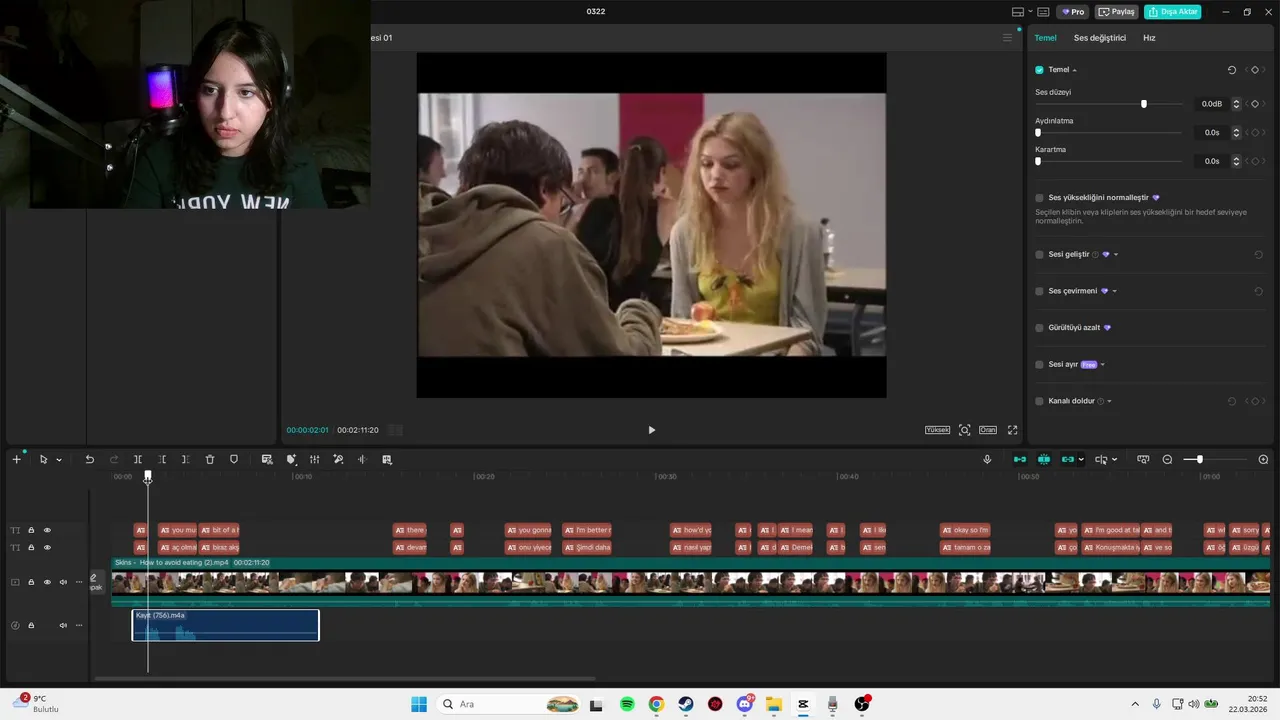Screen dimensions: 1280x720
Task: Toggle the main track magnet icon
Action: 1020,460
